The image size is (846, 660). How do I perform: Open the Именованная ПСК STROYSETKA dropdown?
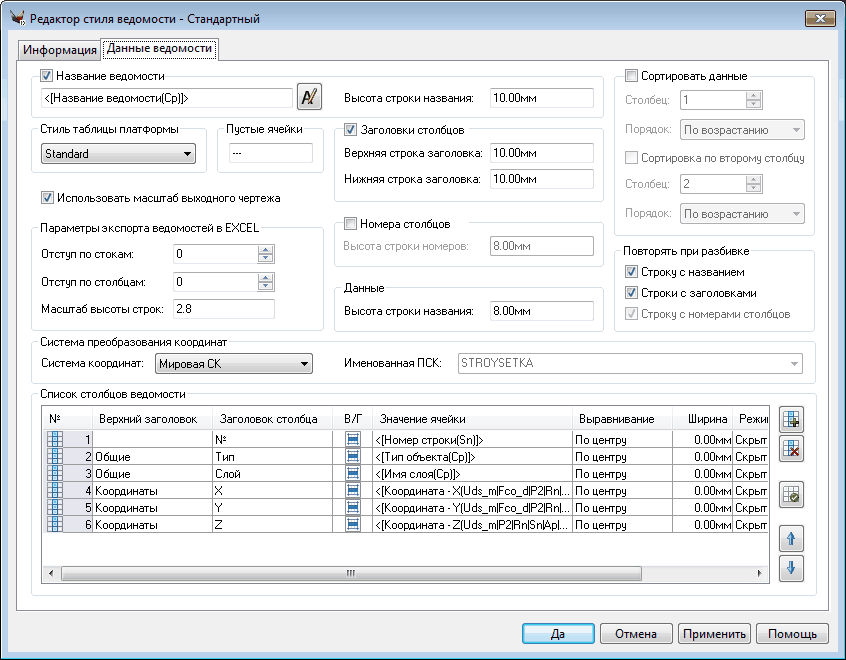(x=629, y=364)
